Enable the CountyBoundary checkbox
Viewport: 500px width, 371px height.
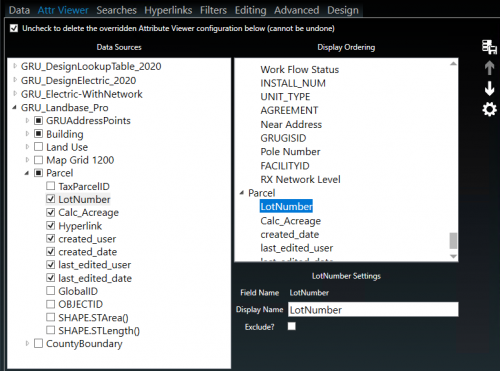tap(38, 343)
